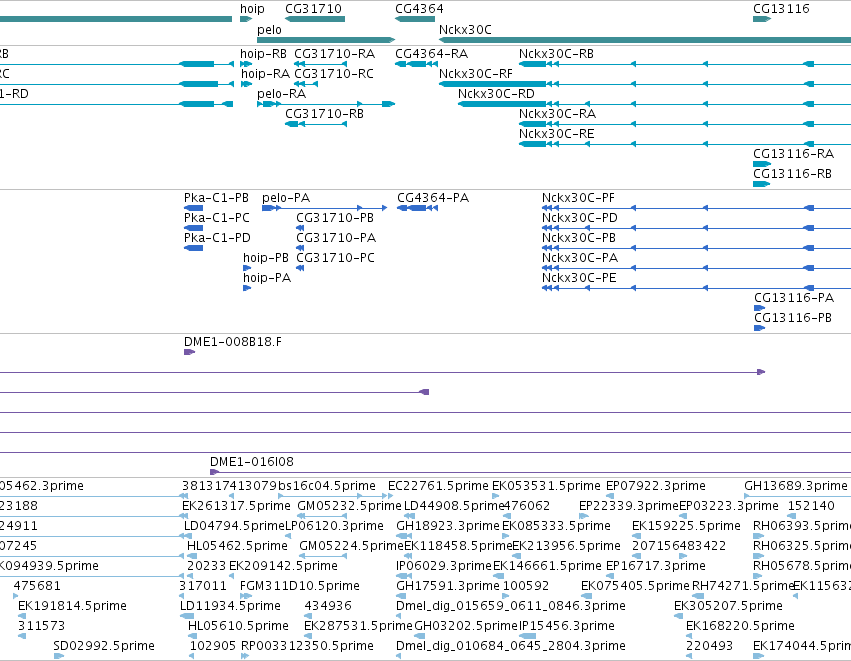The image size is (851, 661).
Task: Click the EK209142.5prime EST label
Action: point(283,567)
